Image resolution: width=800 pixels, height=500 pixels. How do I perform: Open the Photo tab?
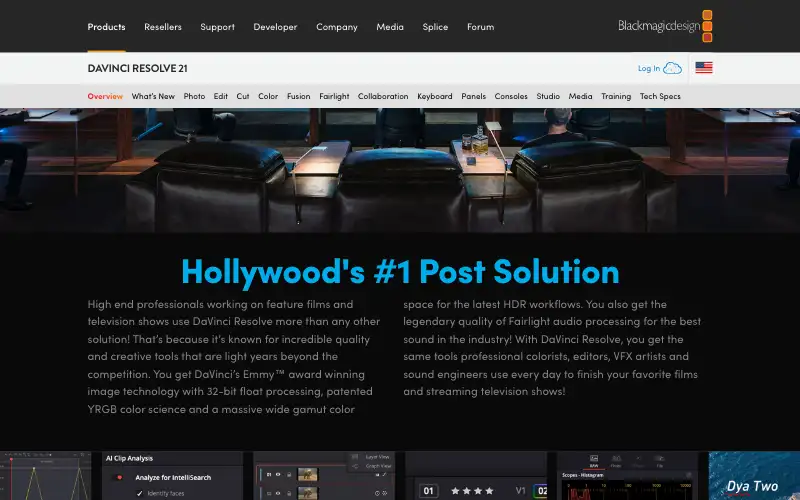click(194, 96)
